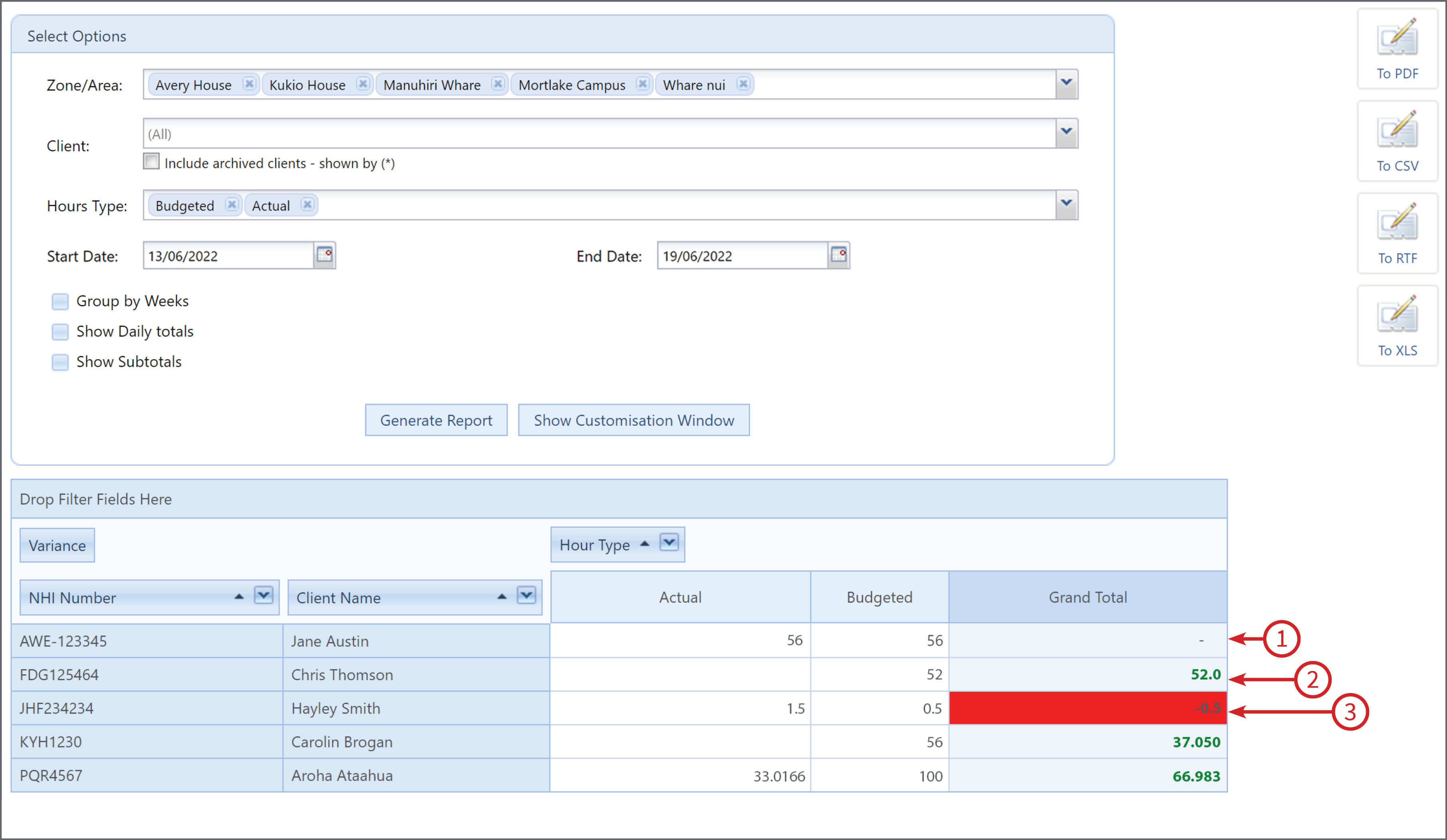Image resolution: width=1447 pixels, height=840 pixels.
Task: Remove Whare nui tag from Zone/Area
Action: point(743,85)
